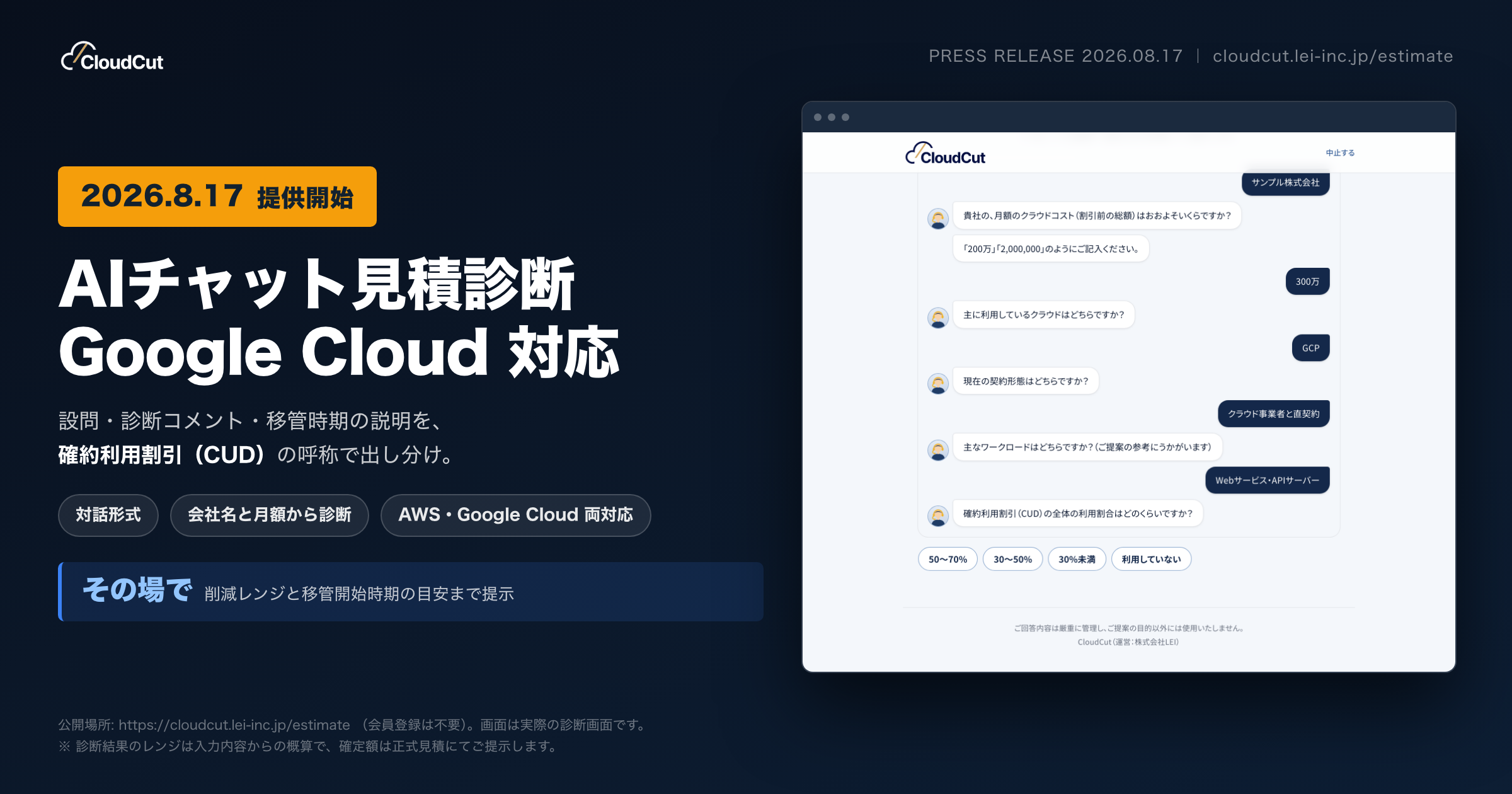Click the 300万 reply bubble
This screenshot has width=1512, height=794.
[x=1307, y=282]
